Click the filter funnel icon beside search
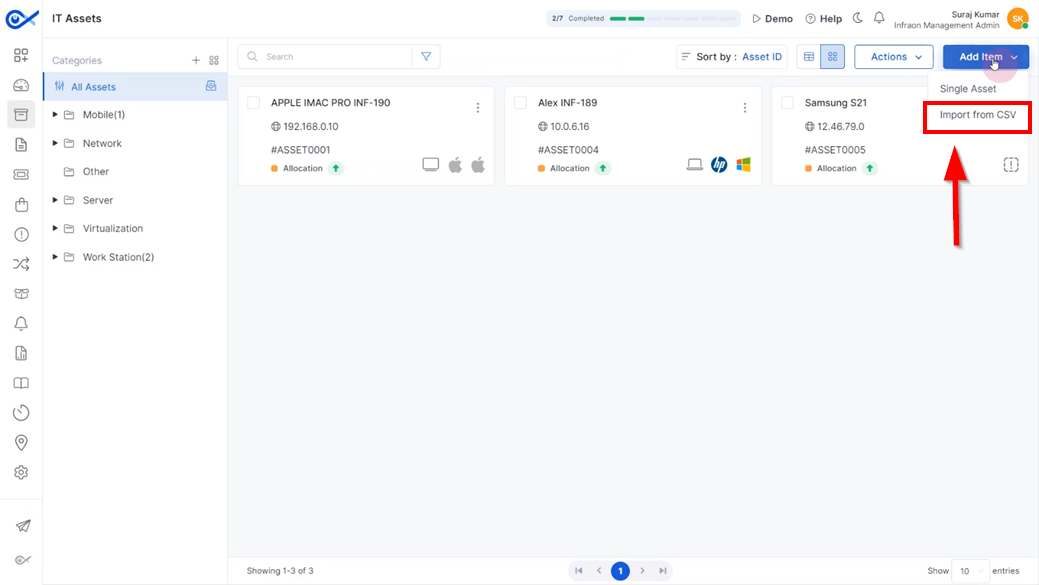The height and width of the screenshot is (585, 1039). (426, 57)
